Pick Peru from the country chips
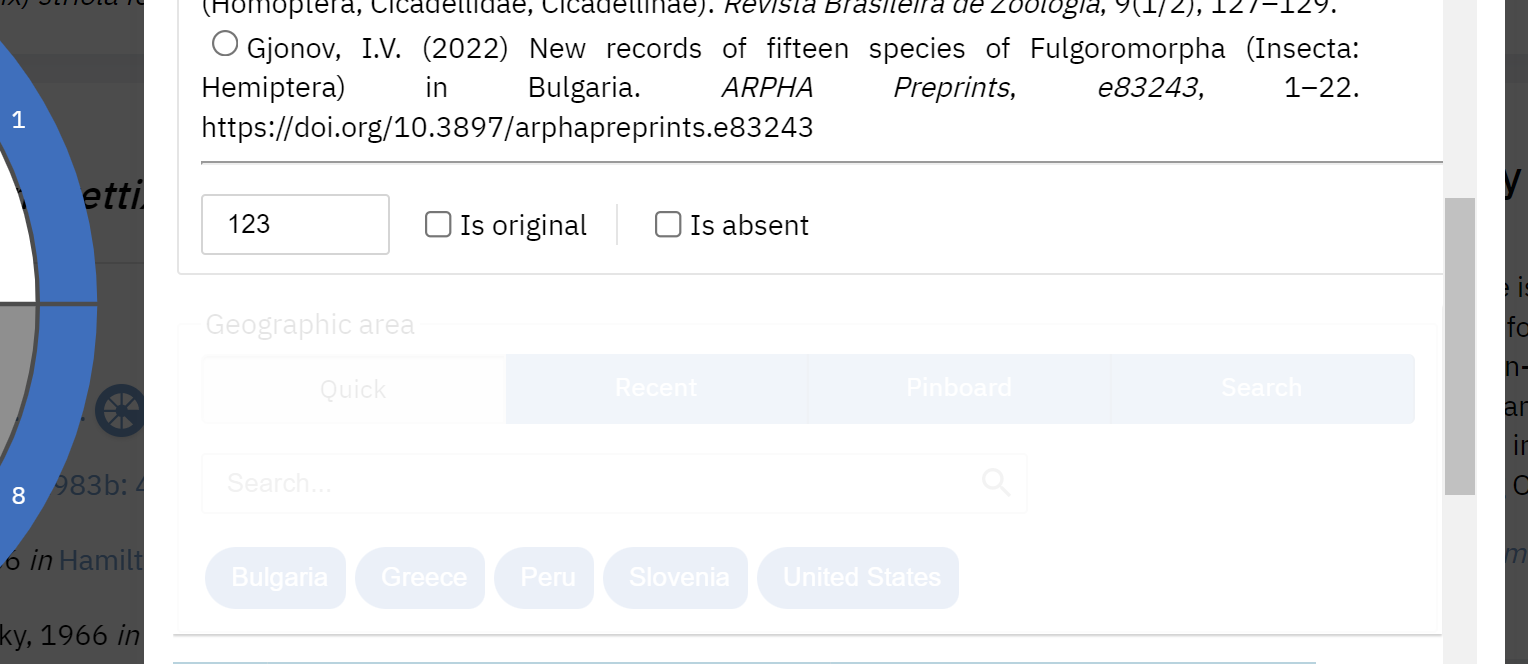The image size is (1528, 664). (x=544, y=577)
